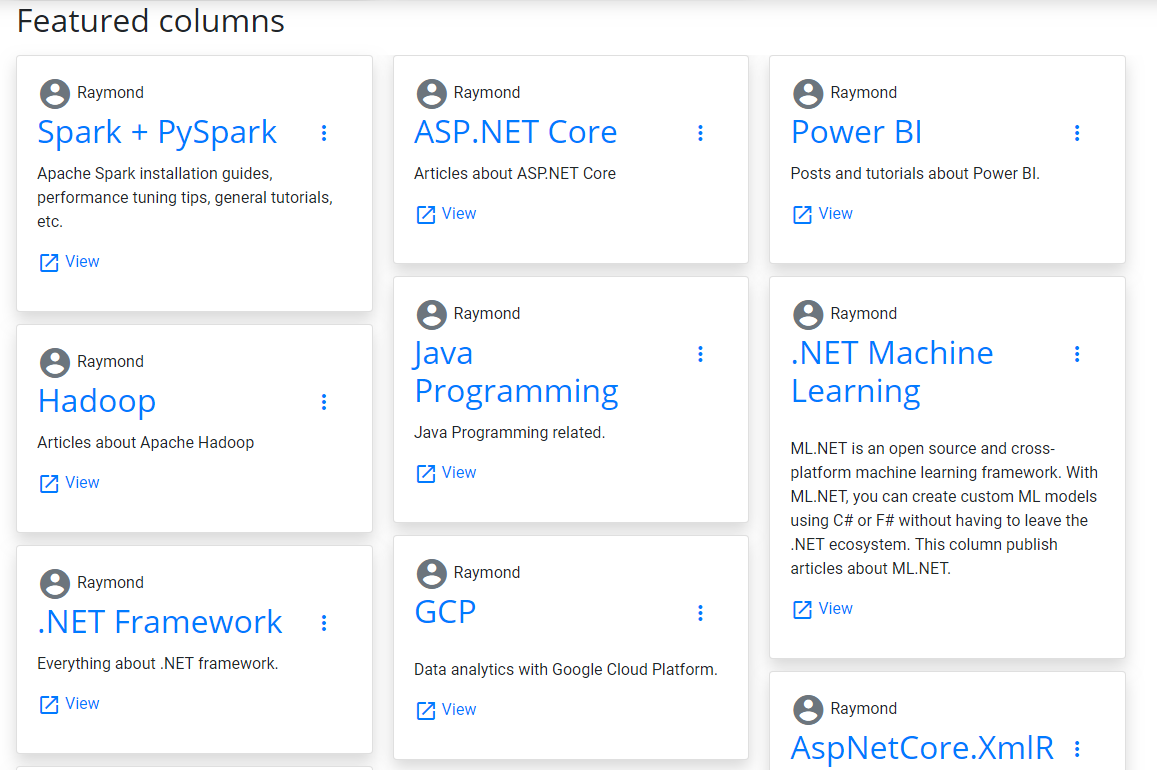Click 'Everything about .NET framework.' description
The width and height of the screenshot is (1157, 770).
[x=157, y=664]
